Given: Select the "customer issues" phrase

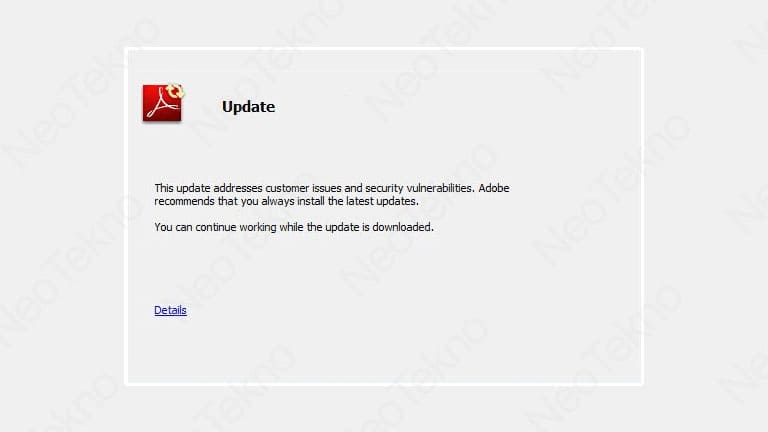Looking at the screenshot, I should point(303,188).
